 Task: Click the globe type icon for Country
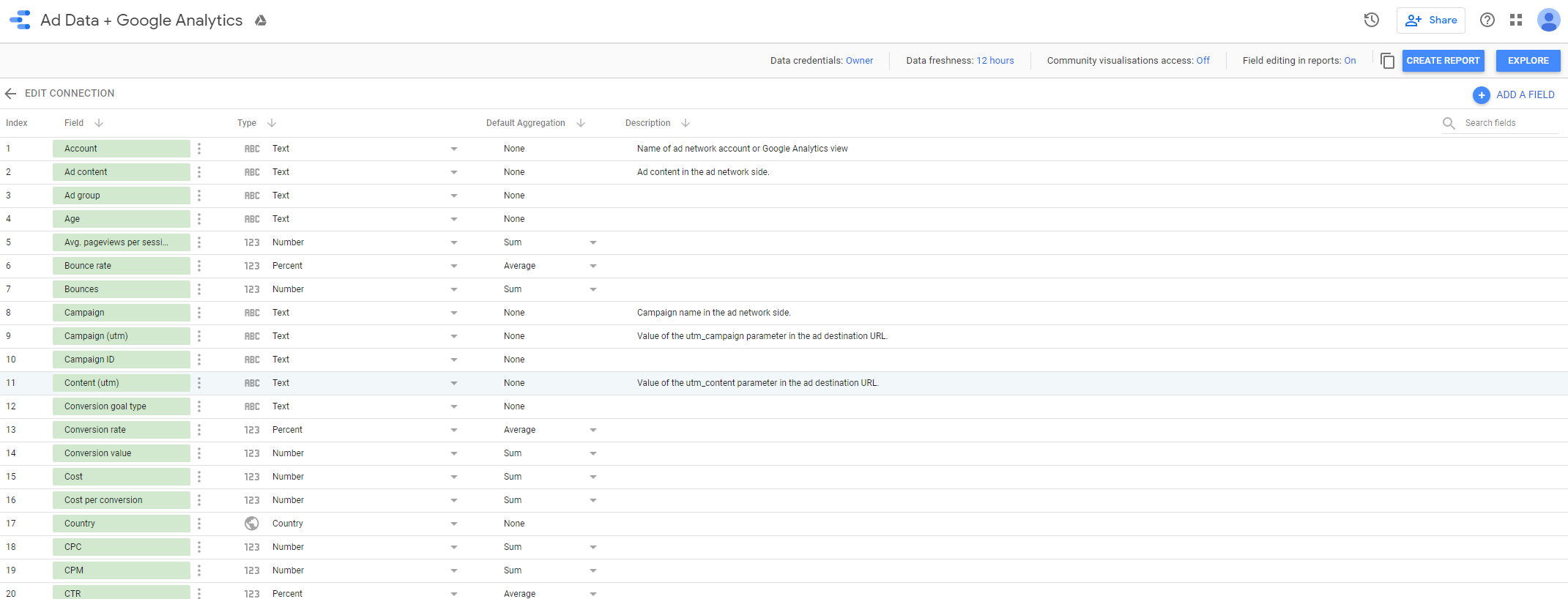click(x=252, y=524)
